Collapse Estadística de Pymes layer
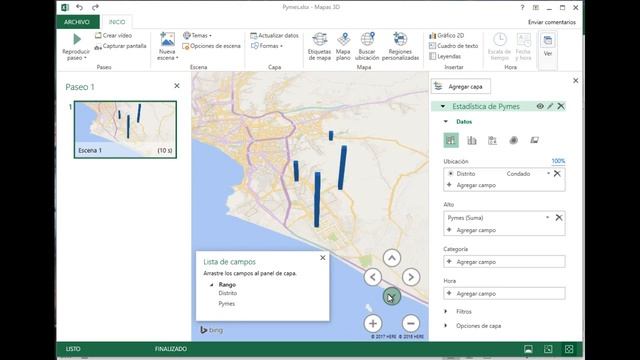 click(443, 107)
